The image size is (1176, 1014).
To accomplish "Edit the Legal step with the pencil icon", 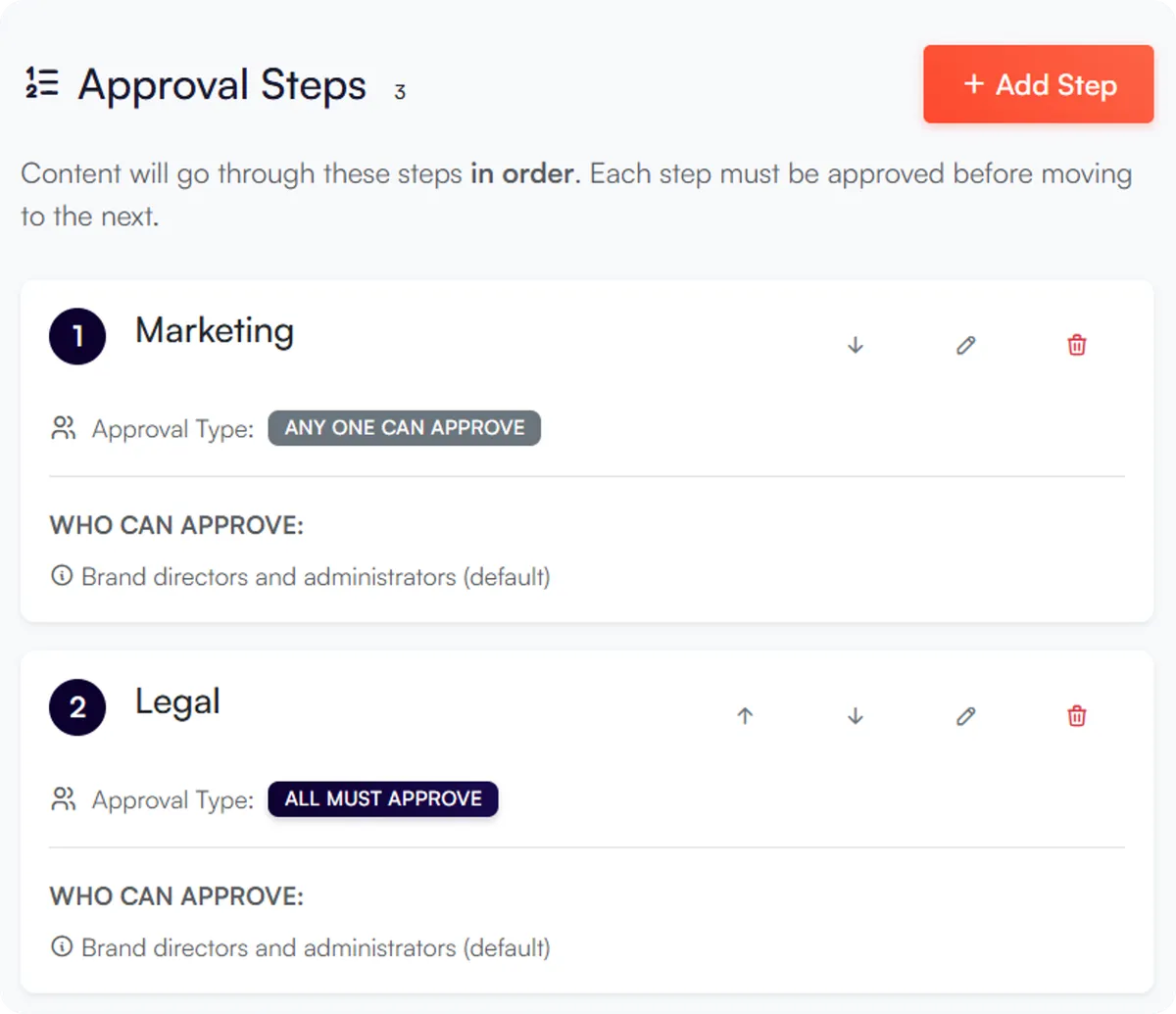I will tap(965, 716).
